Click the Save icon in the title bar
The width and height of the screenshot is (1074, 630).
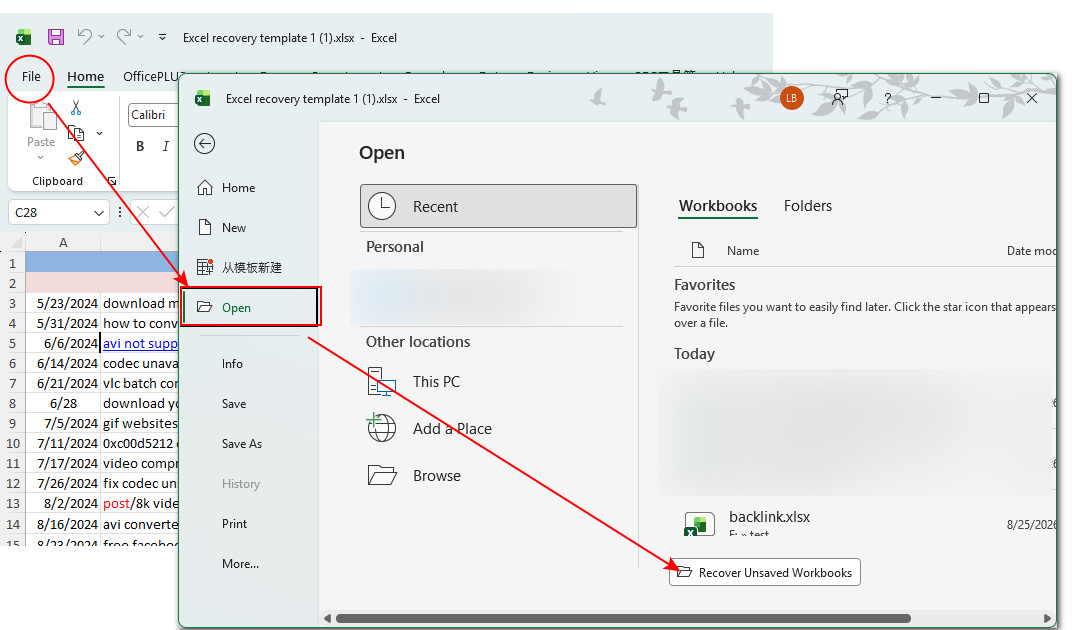(x=55, y=37)
